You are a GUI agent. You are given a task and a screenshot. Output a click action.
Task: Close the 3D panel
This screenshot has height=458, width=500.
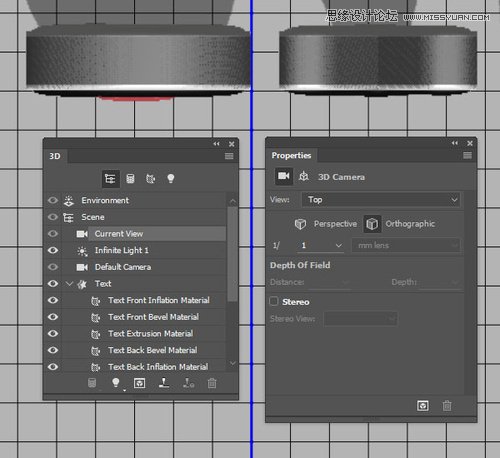pos(232,144)
